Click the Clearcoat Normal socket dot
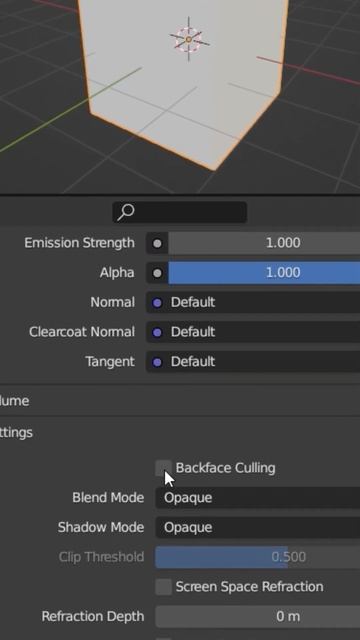 coord(157,333)
